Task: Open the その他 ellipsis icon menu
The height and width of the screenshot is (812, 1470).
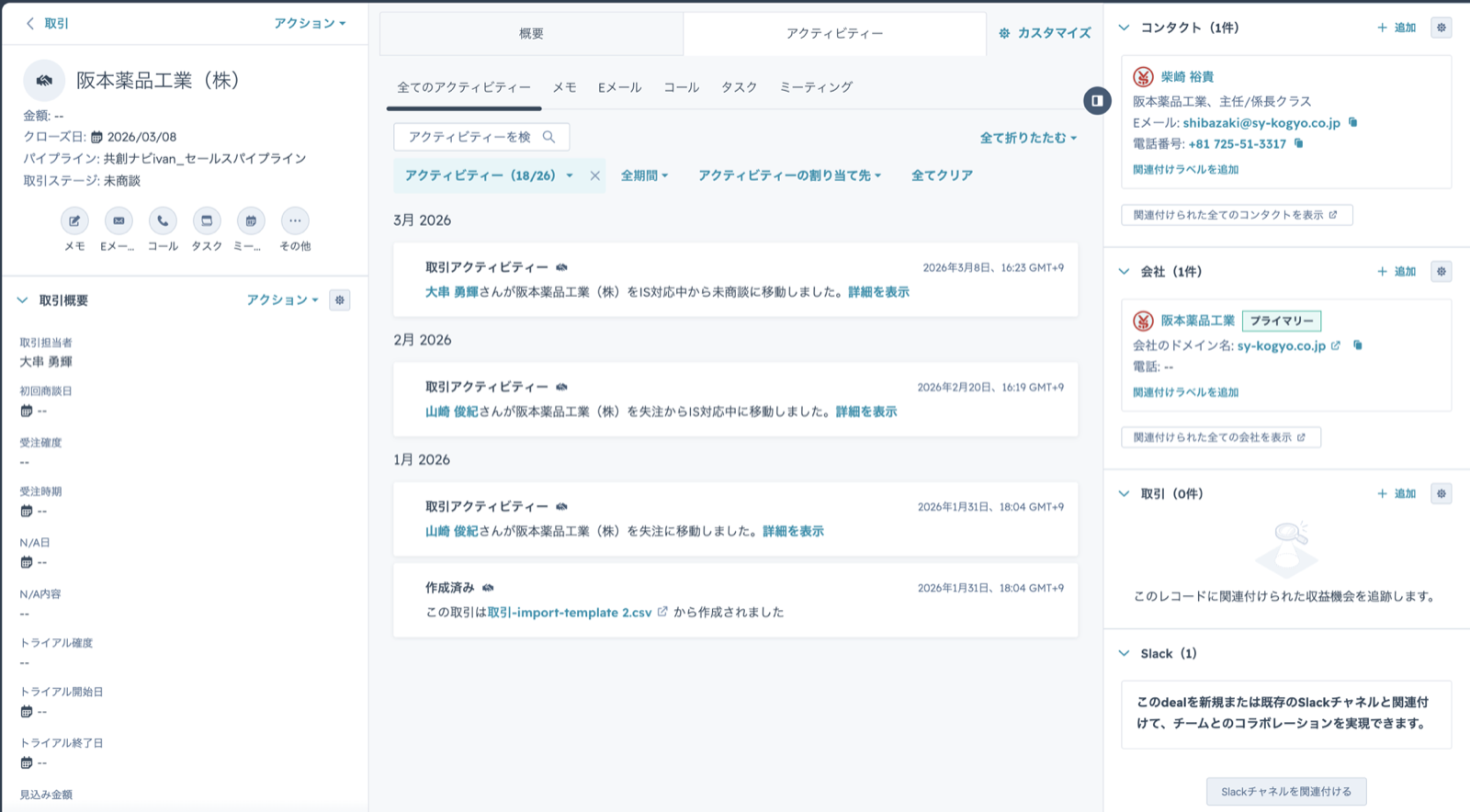Action: [295, 220]
